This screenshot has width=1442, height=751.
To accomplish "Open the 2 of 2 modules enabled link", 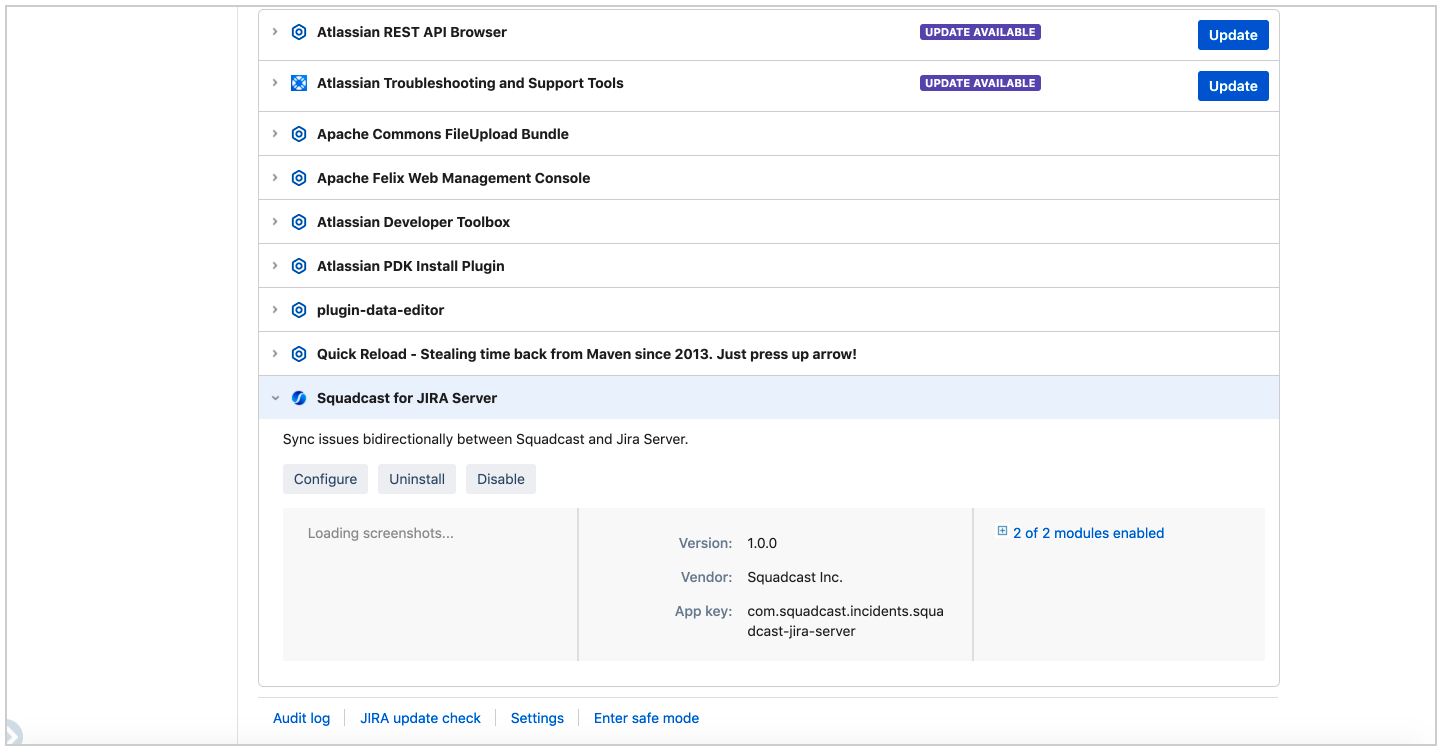I will click(x=1088, y=533).
